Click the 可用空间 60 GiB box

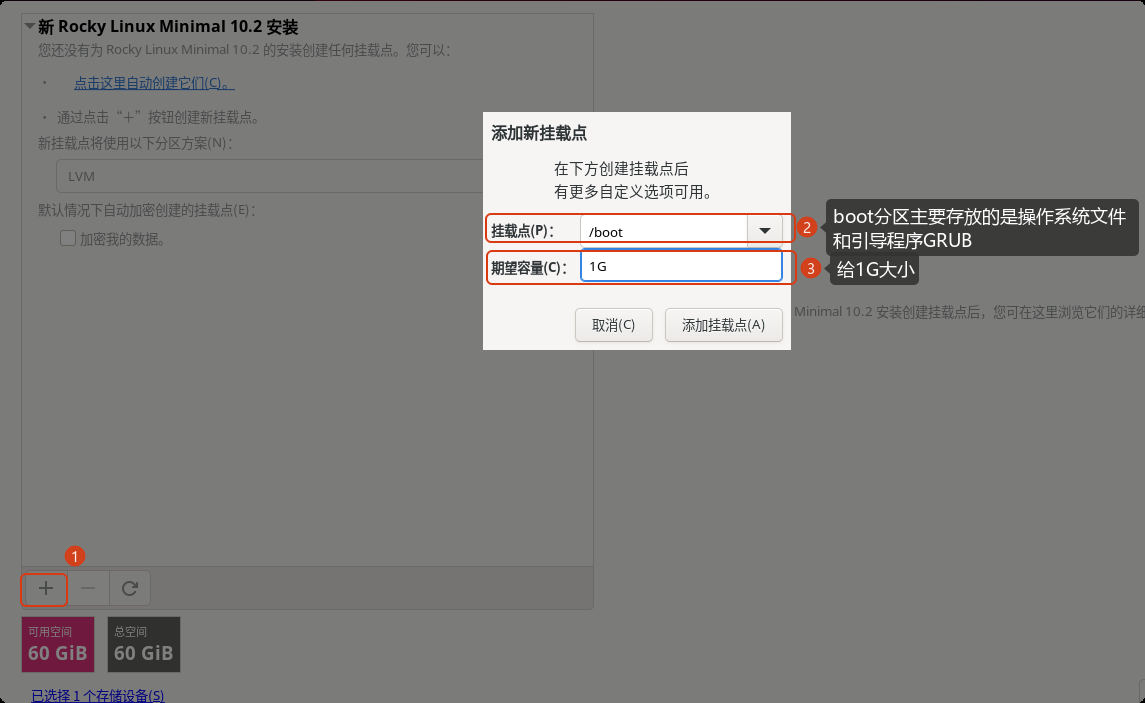(x=58, y=645)
